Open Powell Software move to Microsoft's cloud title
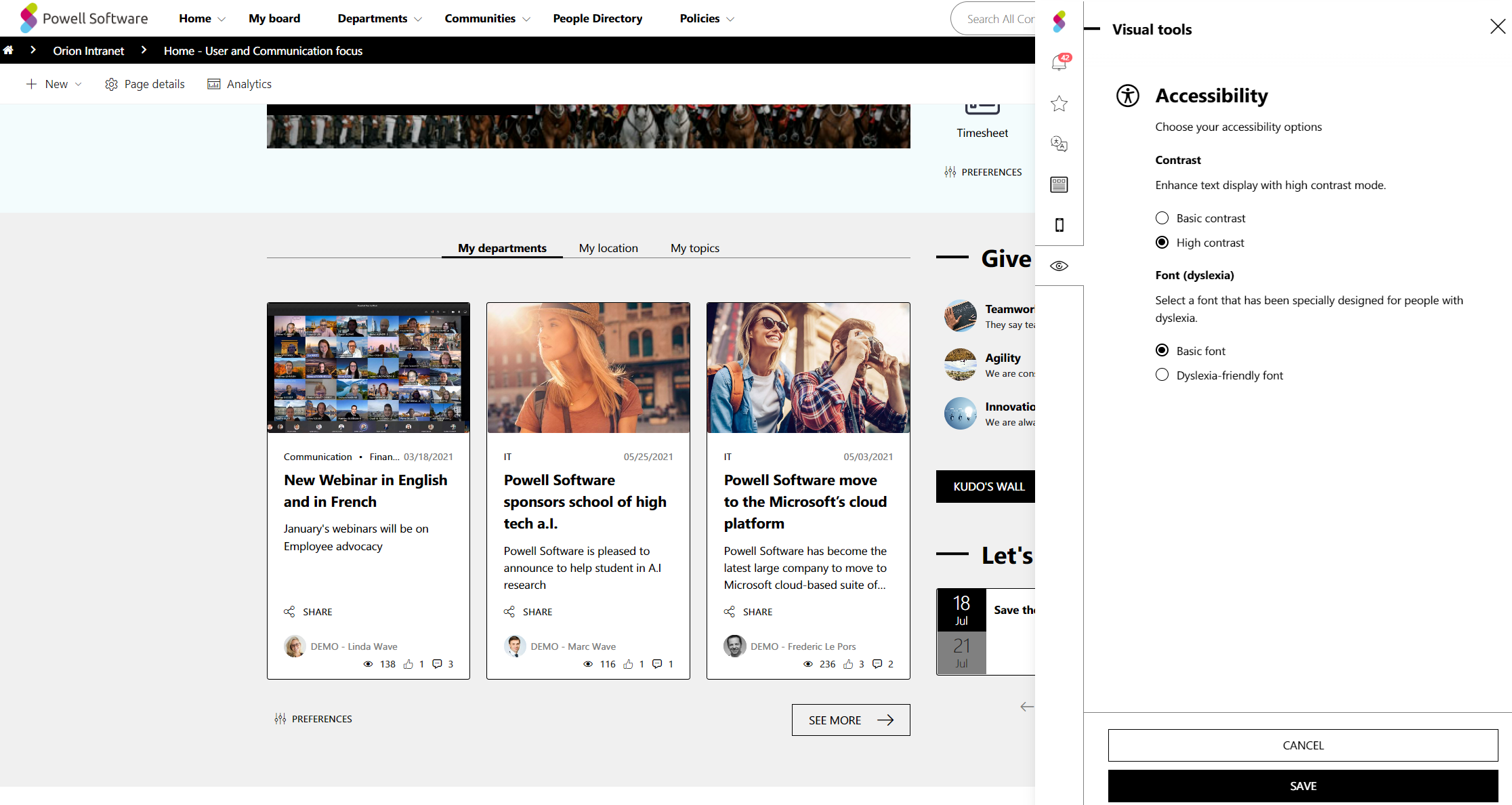The height and width of the screenshot is (805, 1512). click(x=805, y=501)
